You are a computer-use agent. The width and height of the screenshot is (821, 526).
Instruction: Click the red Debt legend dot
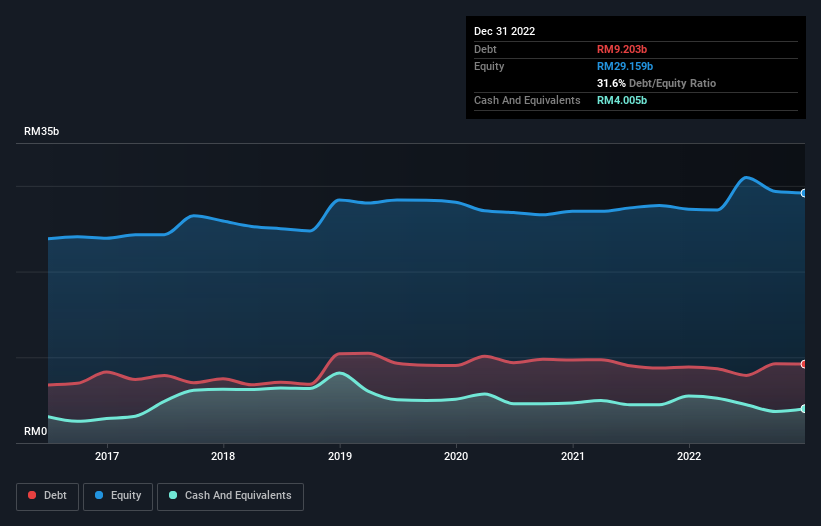(32, 495)
